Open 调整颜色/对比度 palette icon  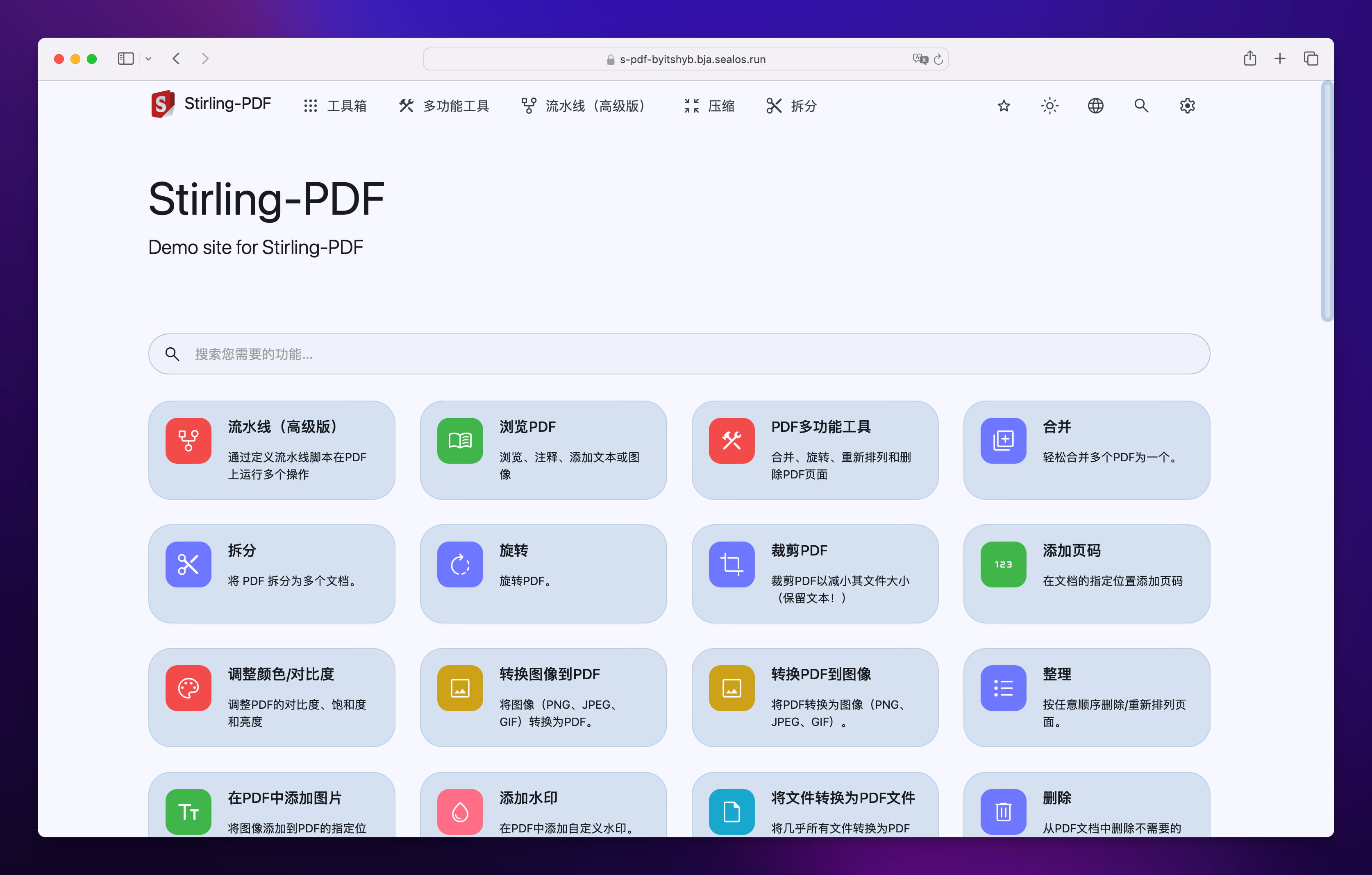(188, 687)
